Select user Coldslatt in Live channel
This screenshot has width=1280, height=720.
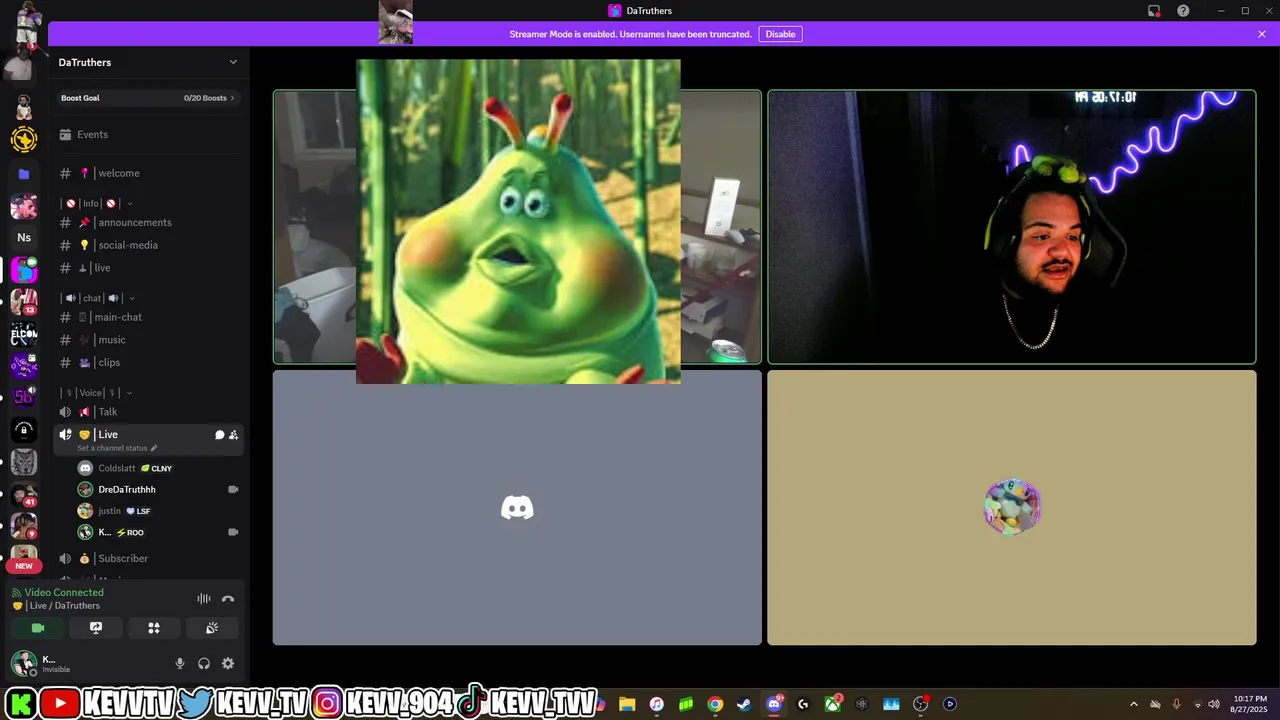pyautogui.click(x=116, y=468)
